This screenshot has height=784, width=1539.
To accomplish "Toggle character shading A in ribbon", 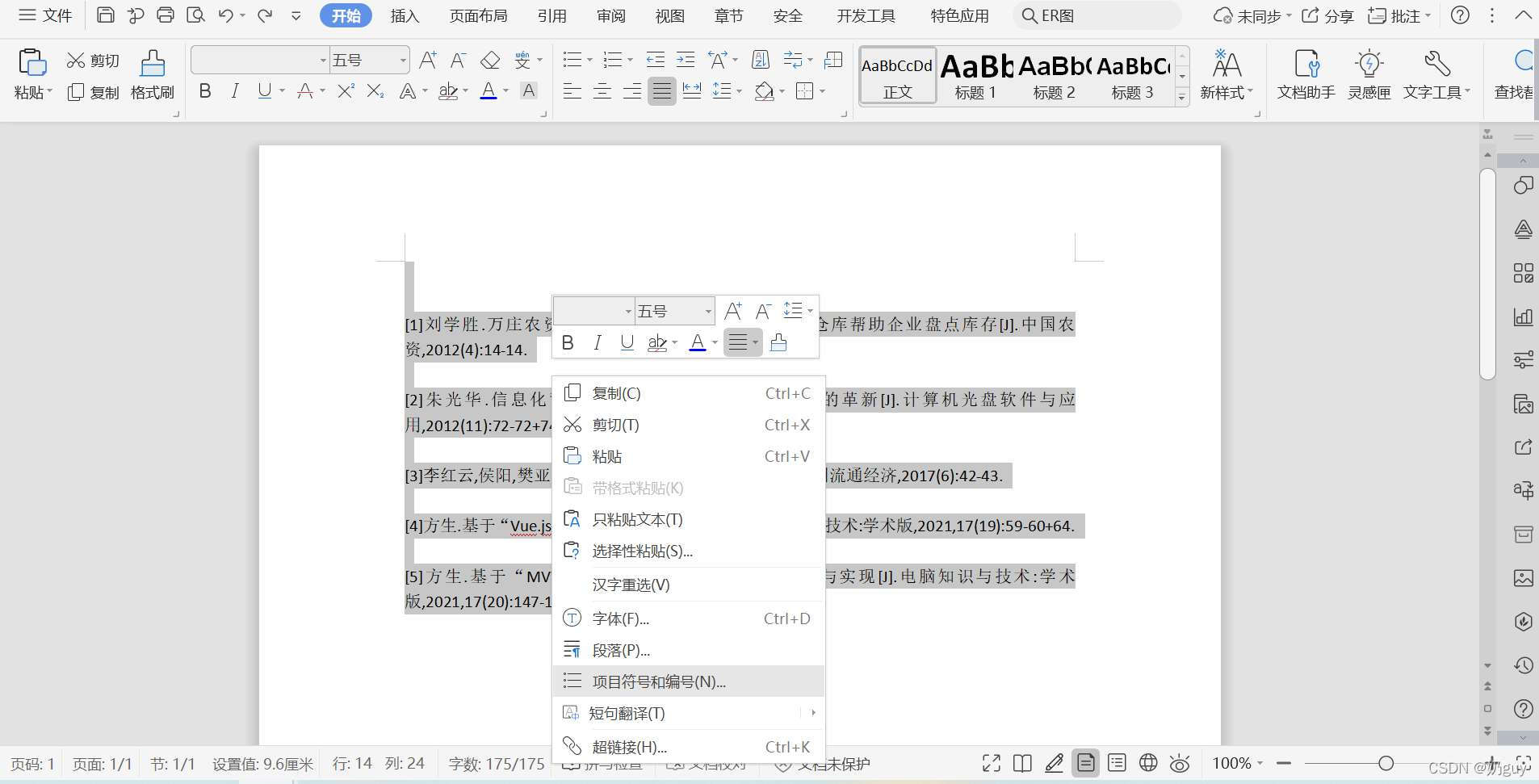I will tap(529, 91).
